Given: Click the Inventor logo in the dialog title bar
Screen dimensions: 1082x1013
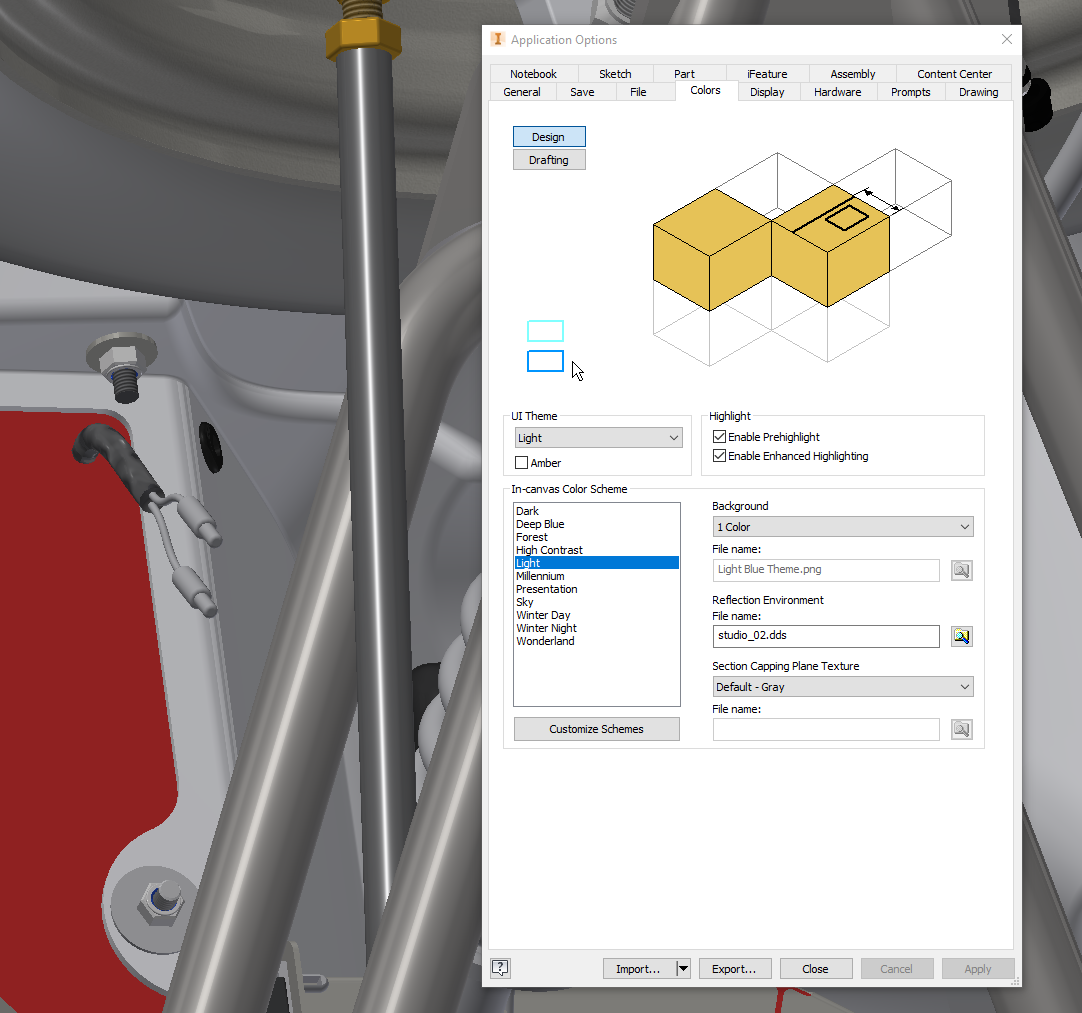Looking at the screenshot, I should [x=497, y=39].
